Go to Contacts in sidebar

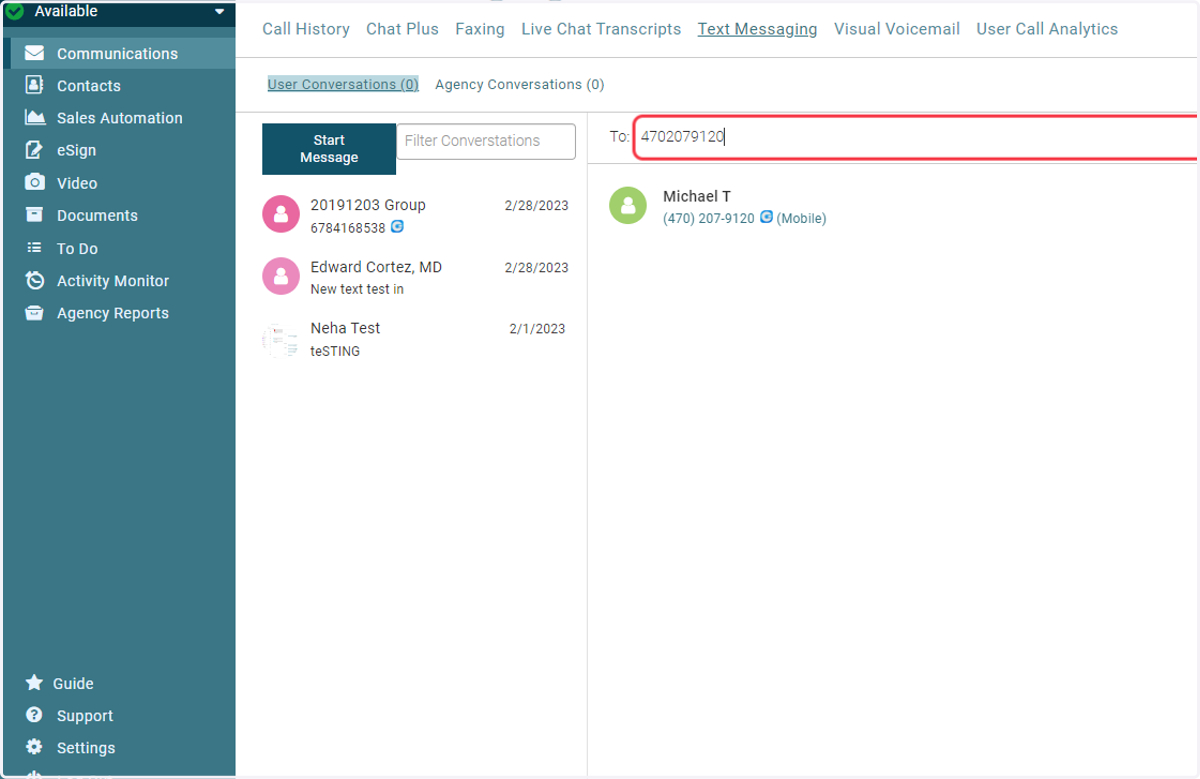pos(88,86)
